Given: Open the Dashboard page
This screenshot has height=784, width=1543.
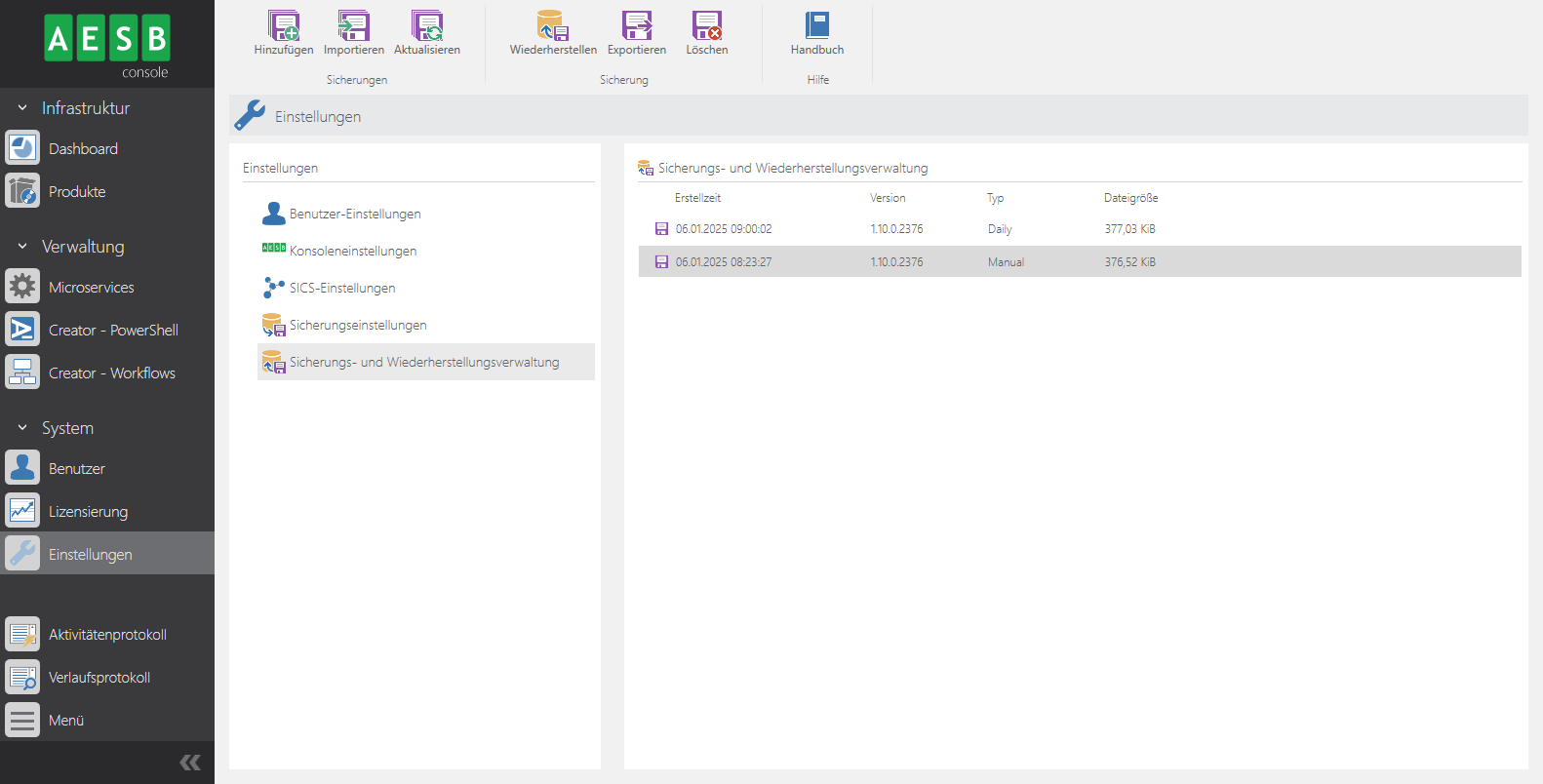Looking at the screenshot, I should tap(83, 148).
